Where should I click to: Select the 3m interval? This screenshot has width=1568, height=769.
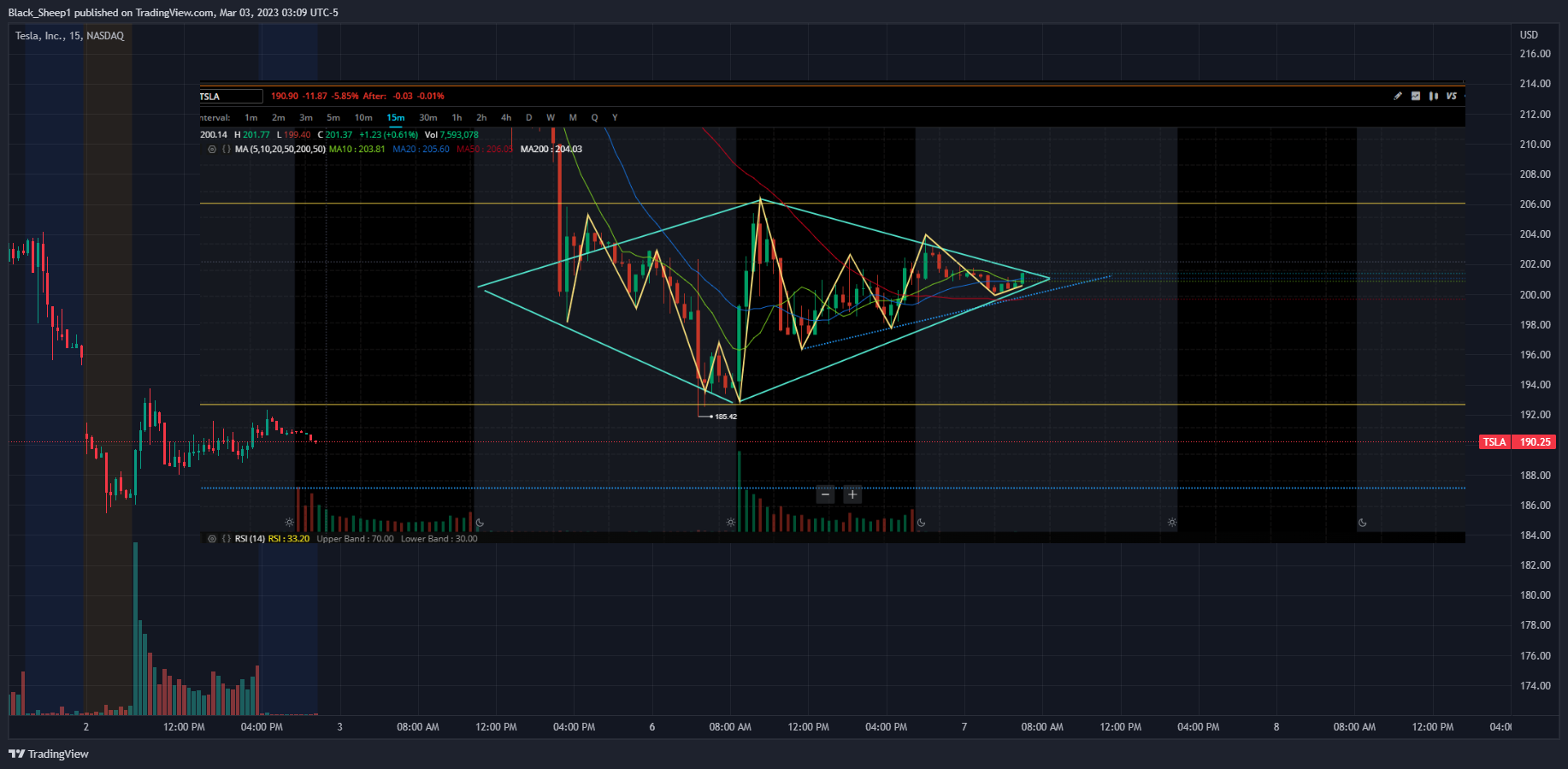pos(306,118)
